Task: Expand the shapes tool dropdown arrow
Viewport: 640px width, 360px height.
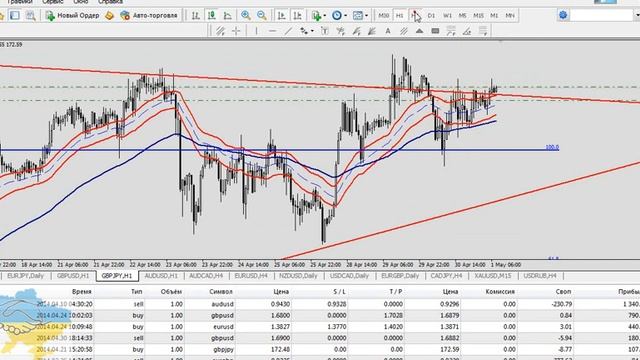Action: click(x=312, y=31)
